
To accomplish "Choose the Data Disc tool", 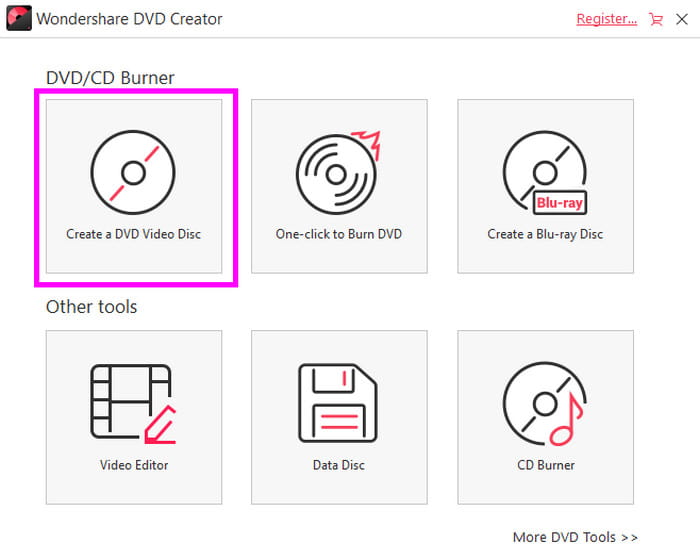I will pos(339,417).
